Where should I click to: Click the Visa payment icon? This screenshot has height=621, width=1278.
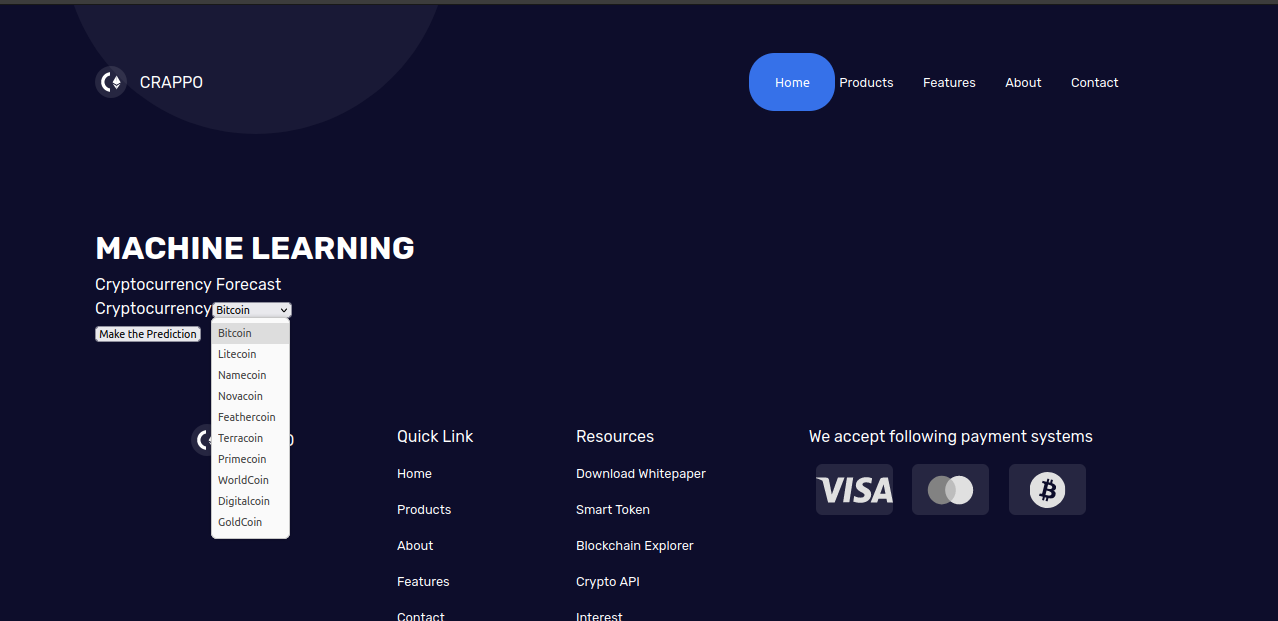pos(854,490)
